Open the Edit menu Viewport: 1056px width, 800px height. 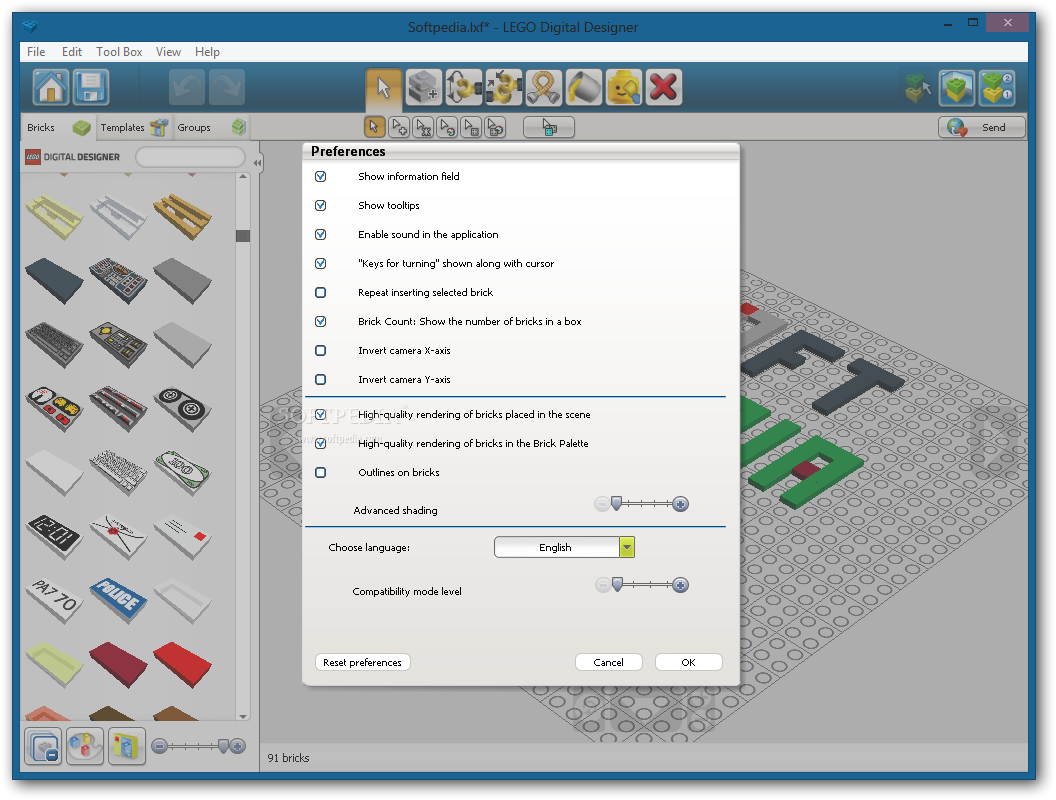[71, 52]
